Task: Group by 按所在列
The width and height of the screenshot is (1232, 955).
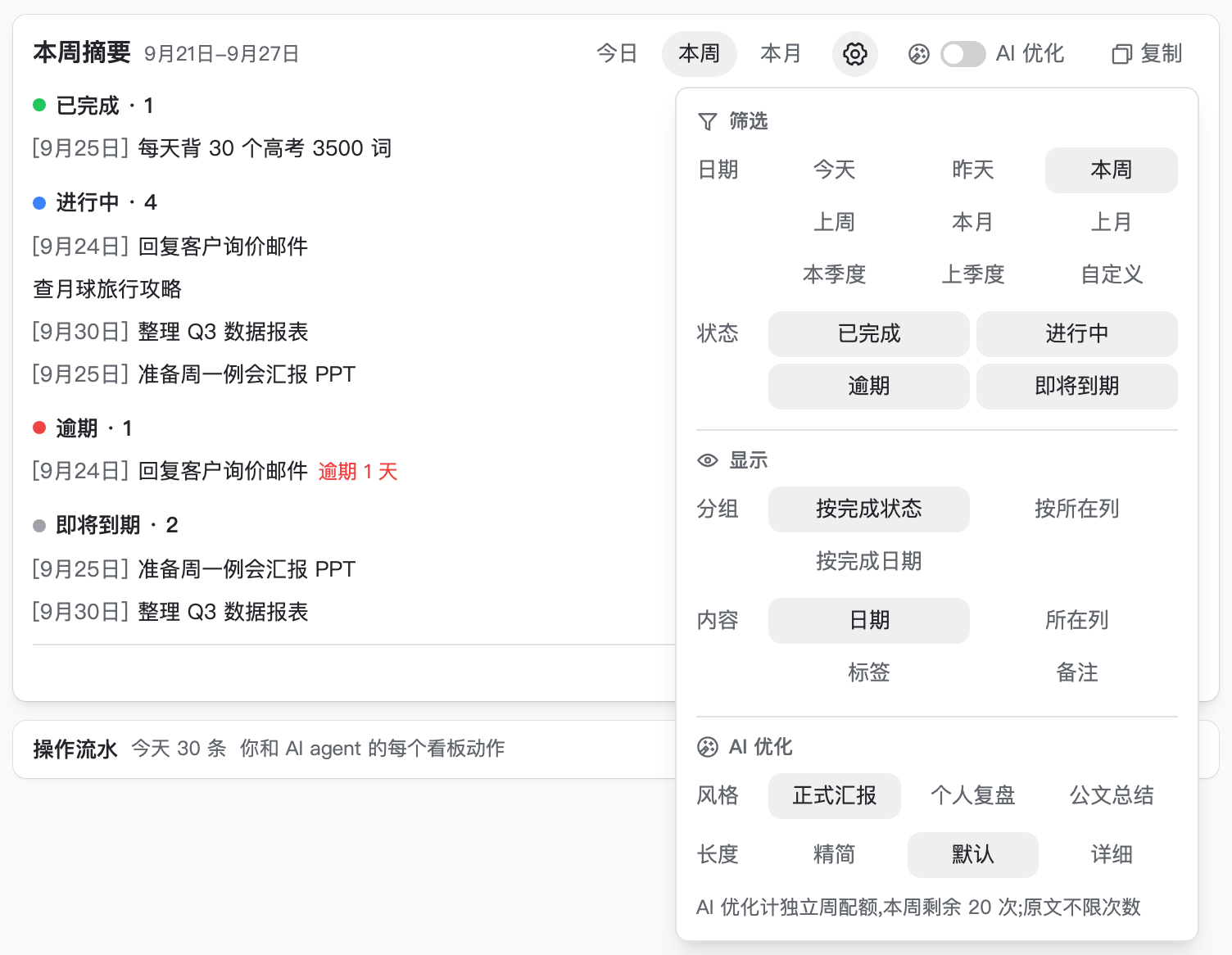Action: [x=1077, y=509]
